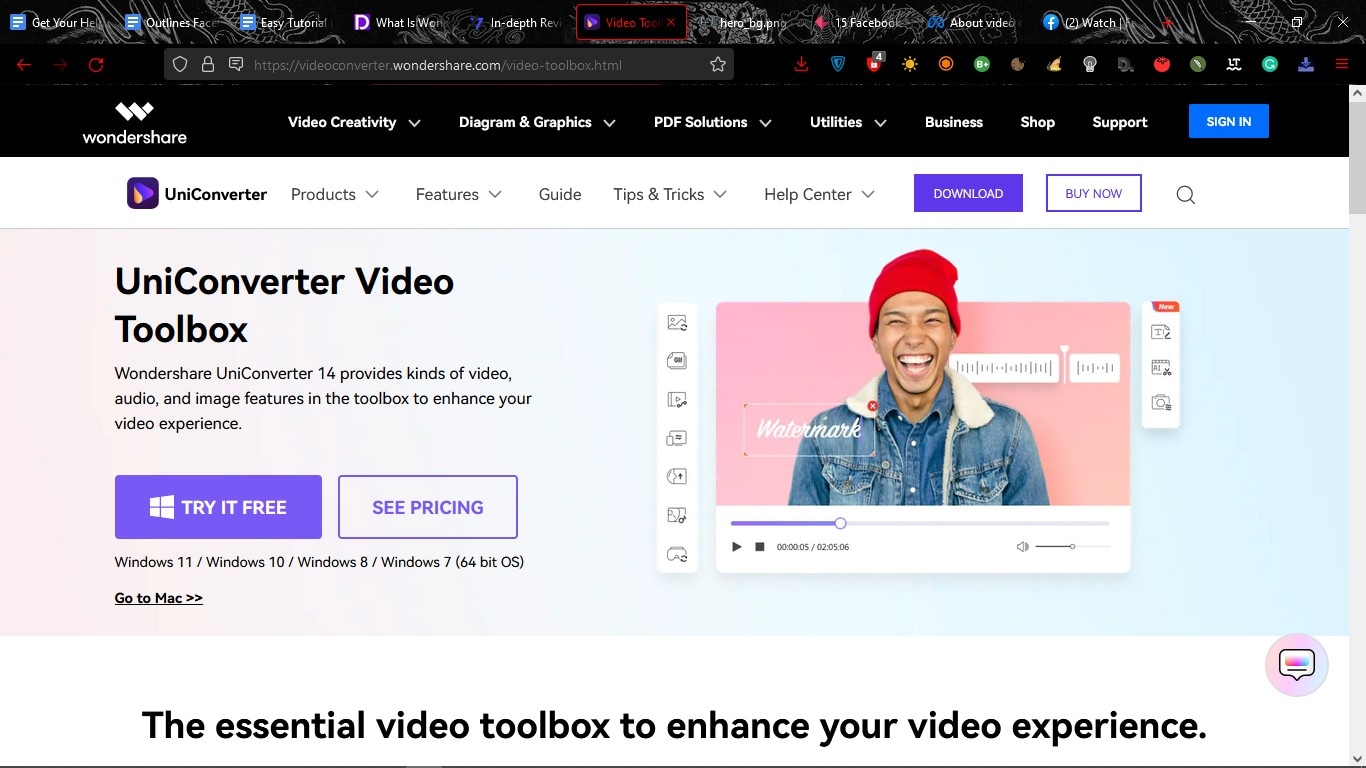Click the speaker volume icon in hero player
1366x768 pixels.
tap(1022, 547)
